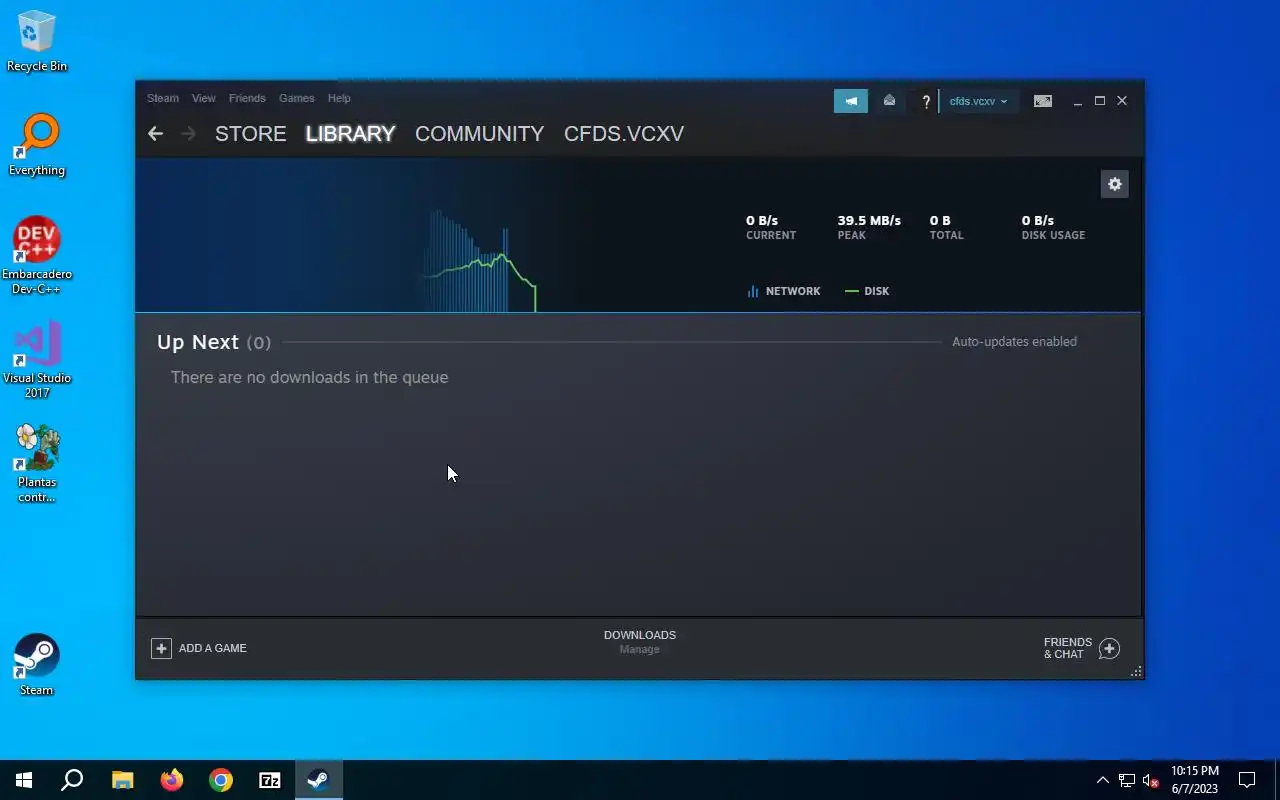Click the Up Next heading
Viewport: 1280px width, 800px height.
[x=198, y=342]
